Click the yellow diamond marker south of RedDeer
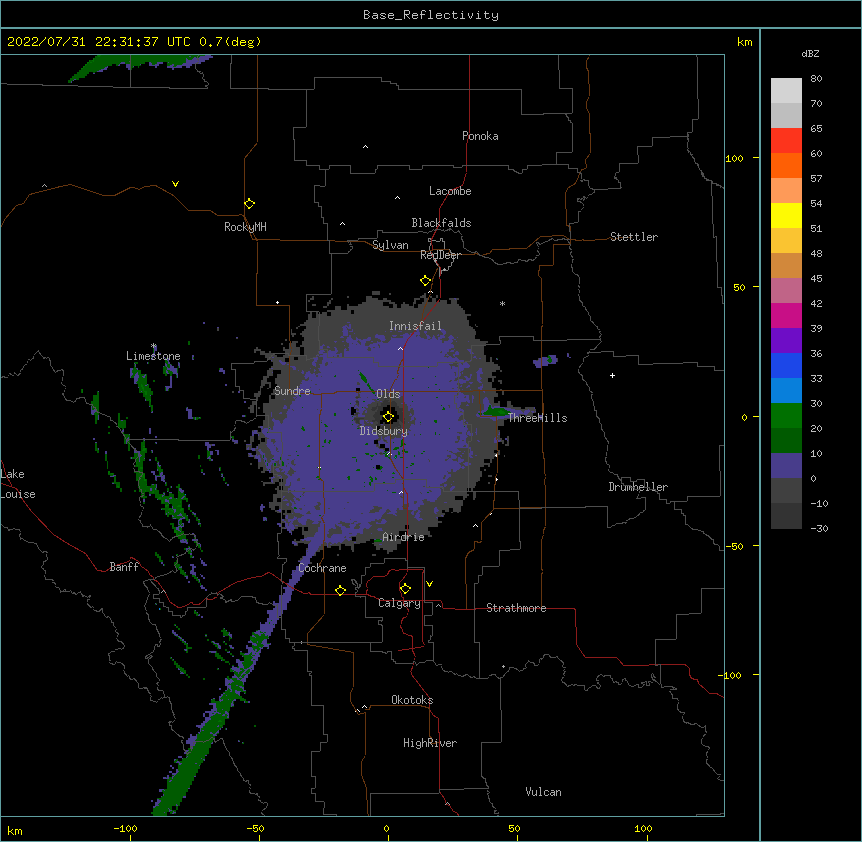The width and height of the screenshot is (862, 842). click(425, 281)
